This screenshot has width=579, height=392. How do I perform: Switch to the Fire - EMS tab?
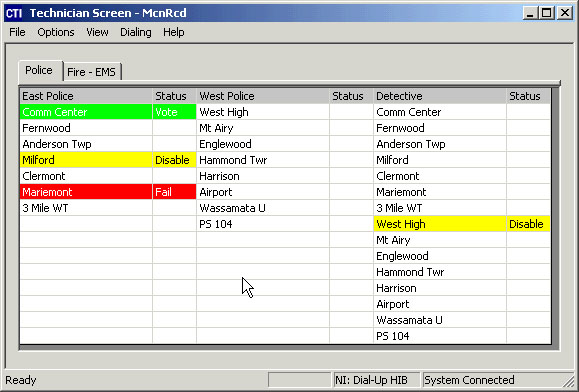[x=92, y=72]
